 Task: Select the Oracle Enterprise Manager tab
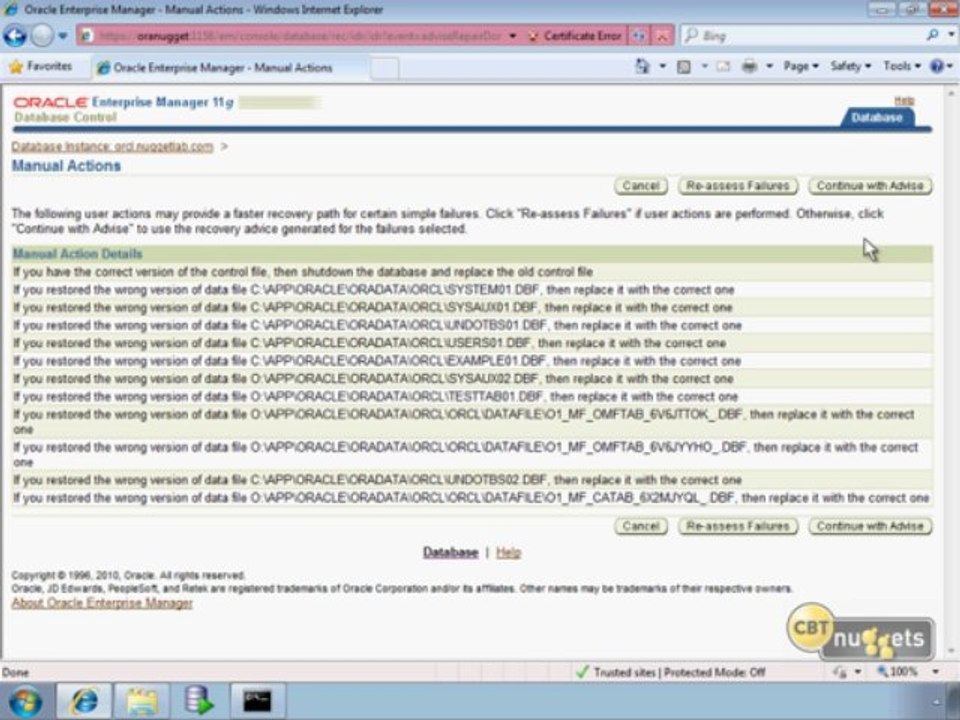230,67
